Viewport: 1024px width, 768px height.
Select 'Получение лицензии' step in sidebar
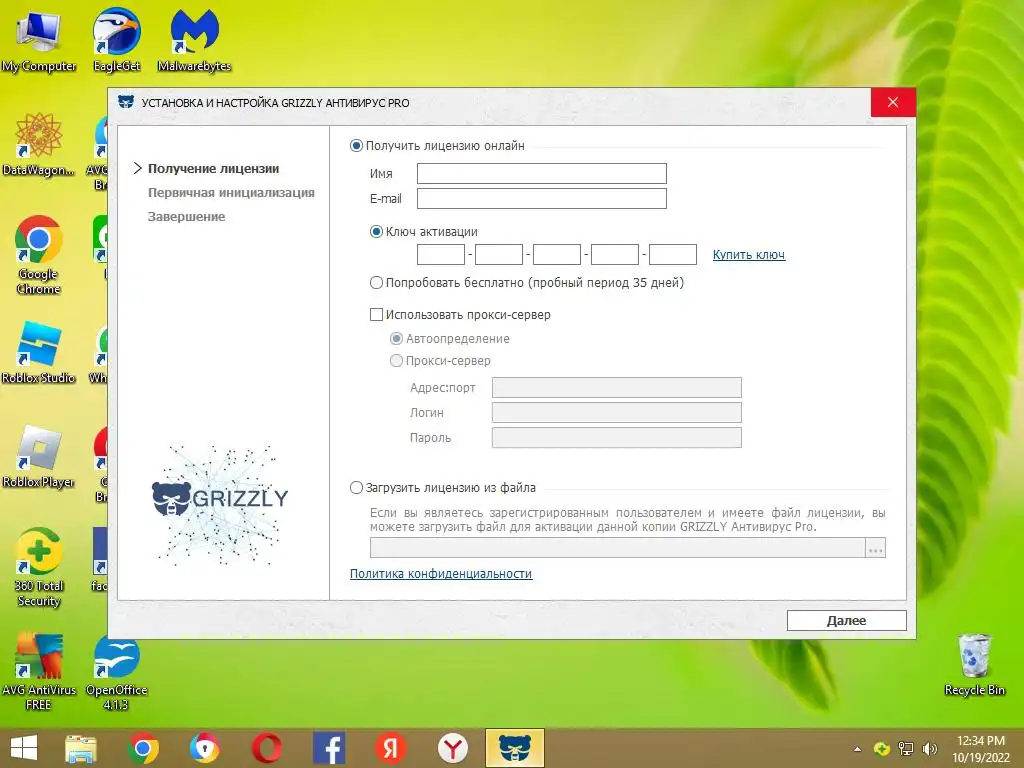tap(214, 168)
